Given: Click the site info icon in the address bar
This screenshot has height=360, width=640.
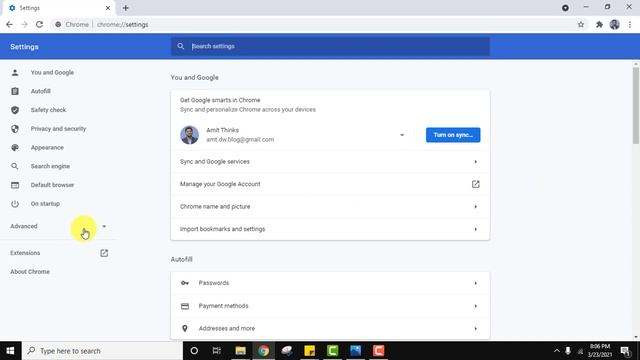Looking at the screenshot, I should tap(58, 24).
